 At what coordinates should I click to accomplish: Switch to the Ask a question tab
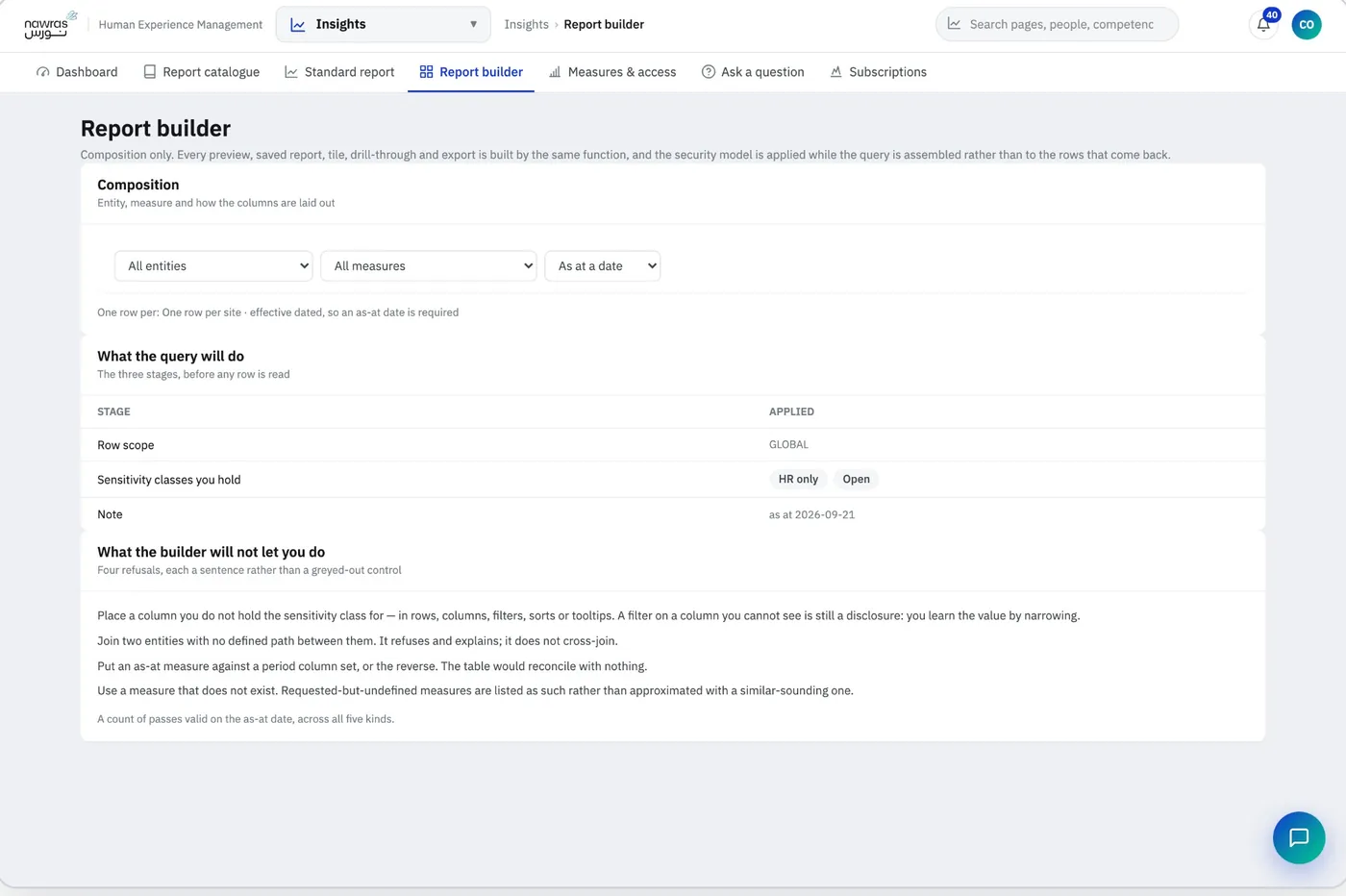tap(753, 72)
